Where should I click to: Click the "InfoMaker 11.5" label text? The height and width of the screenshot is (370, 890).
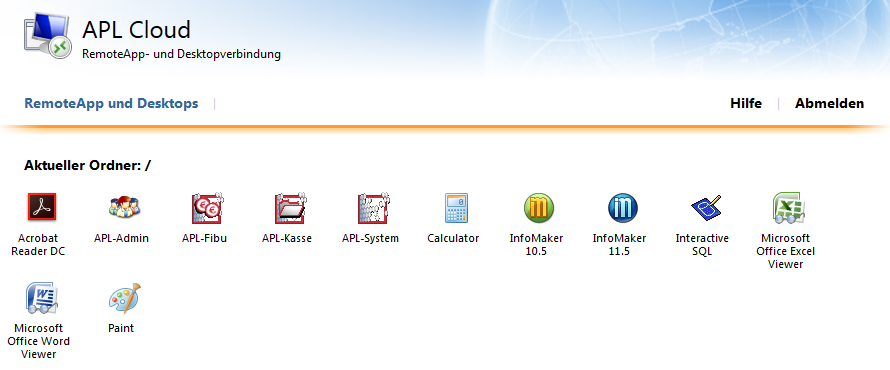(x=619, y=245)
